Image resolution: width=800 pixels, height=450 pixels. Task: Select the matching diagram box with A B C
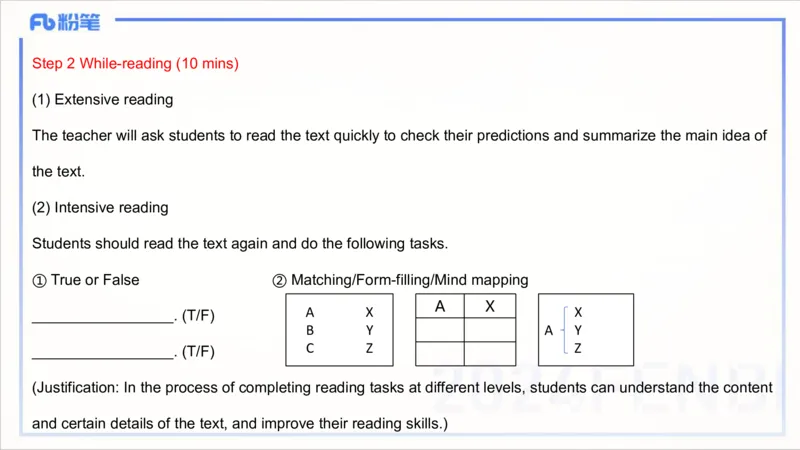point(339,330)
